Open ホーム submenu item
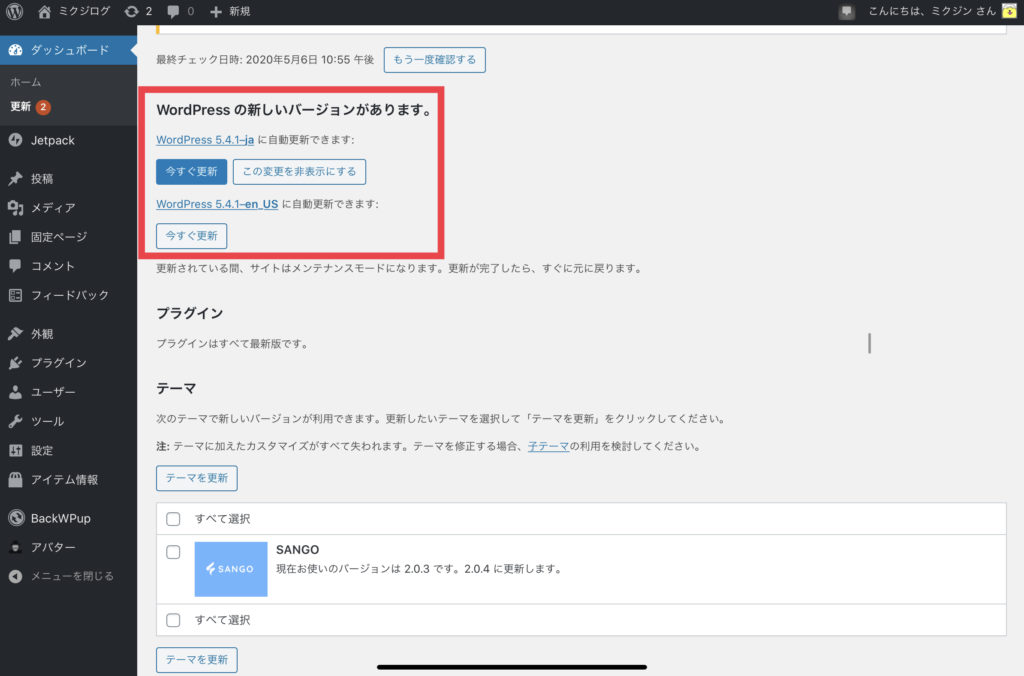The width and height of the screenshot is (1024, 676). (25, 82)
